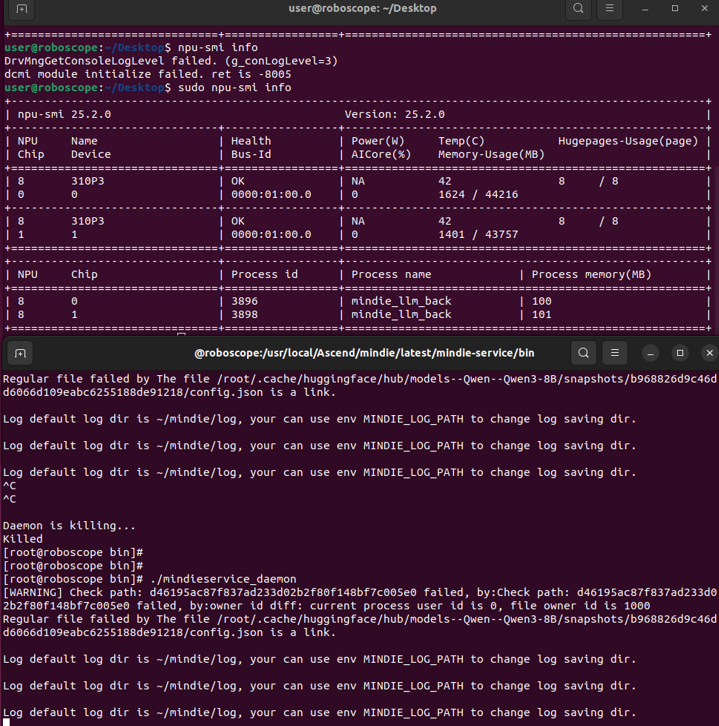Viewport: 719px width, 726px height.
Task: Open new tab in the Desktop terminal
Action: pyautogui.click(x=22, y=9)
